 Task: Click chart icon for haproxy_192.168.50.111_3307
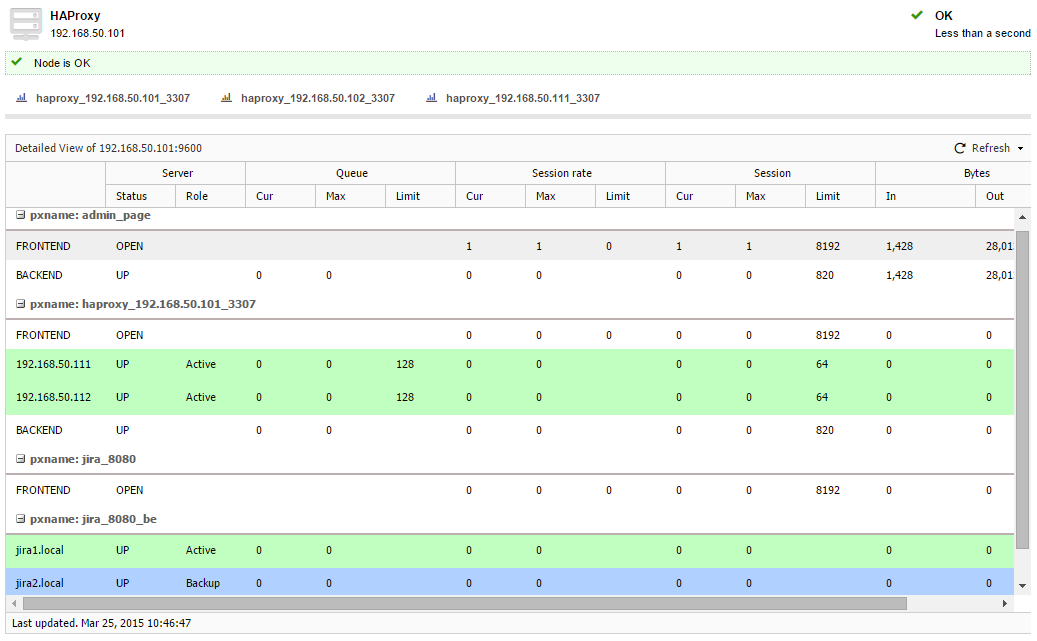(x=432, y=98)
